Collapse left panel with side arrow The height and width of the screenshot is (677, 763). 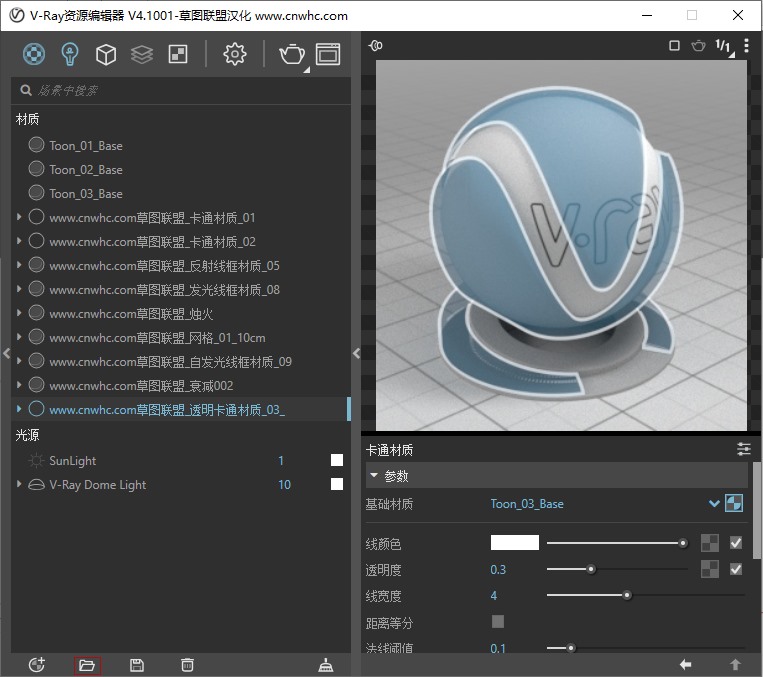click(x=6, y=352)
